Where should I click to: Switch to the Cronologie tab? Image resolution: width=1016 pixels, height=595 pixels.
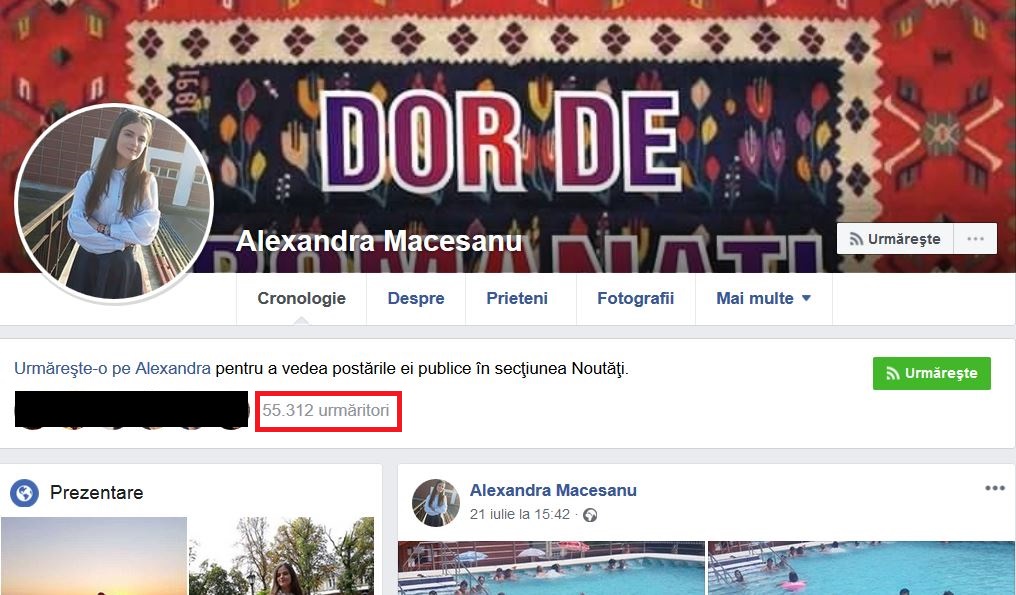click(301, 298)
